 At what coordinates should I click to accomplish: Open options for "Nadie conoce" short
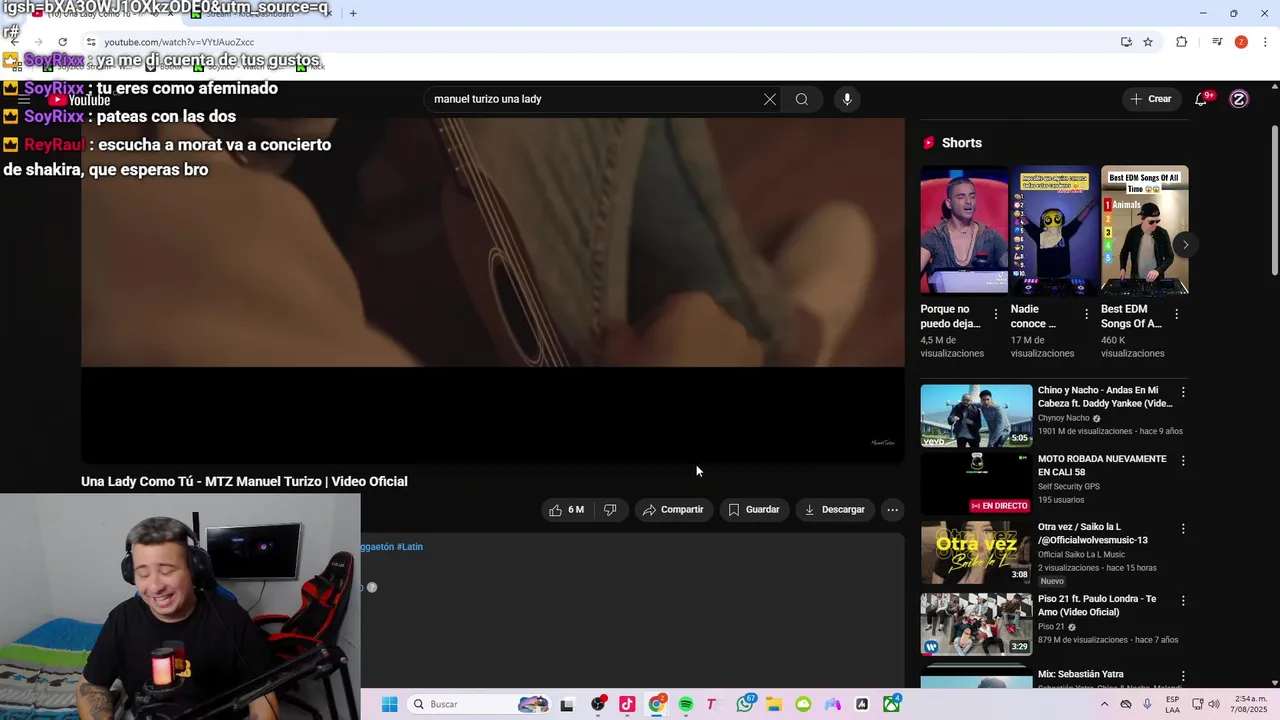(x=1086, y=314)
